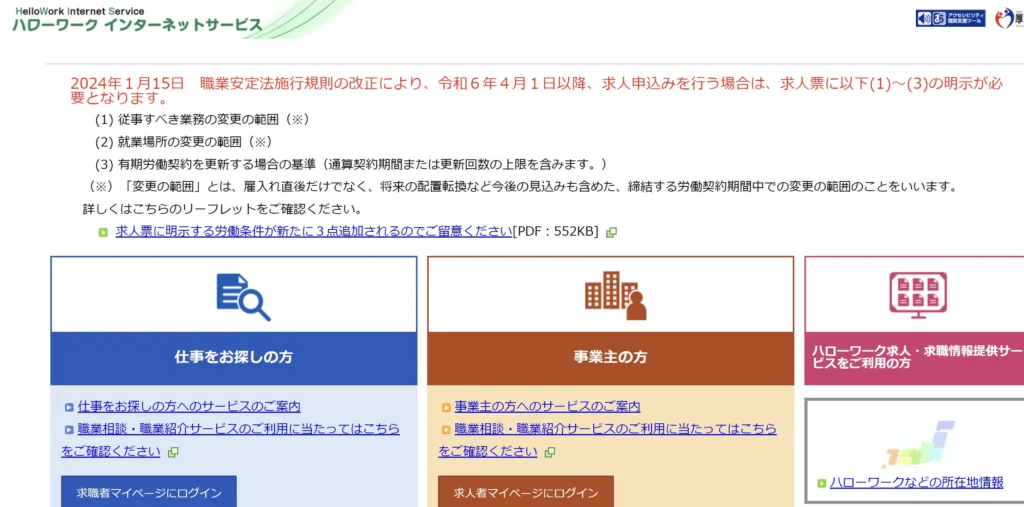
Task: Click external-link icon after the PDF leaflet link
Action: point(611,232)
